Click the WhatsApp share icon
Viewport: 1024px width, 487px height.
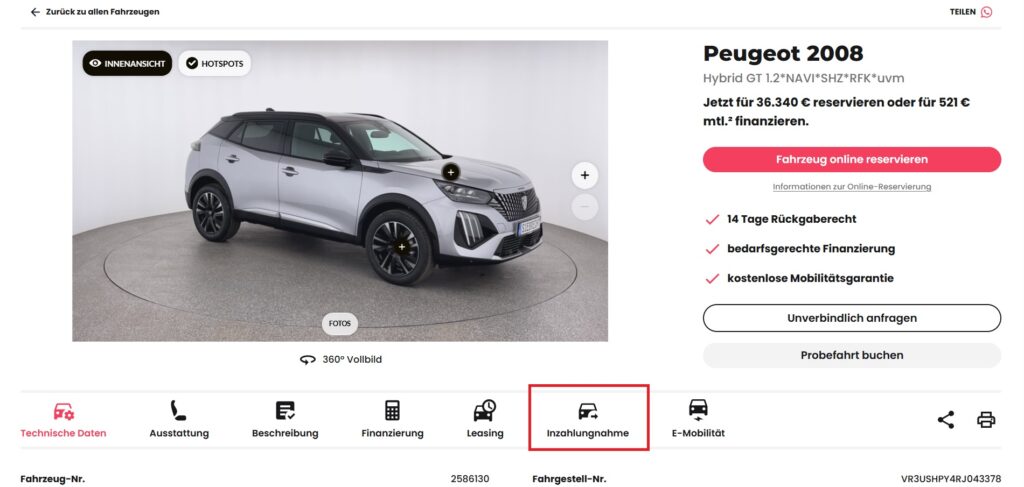(x=987, y=12)
